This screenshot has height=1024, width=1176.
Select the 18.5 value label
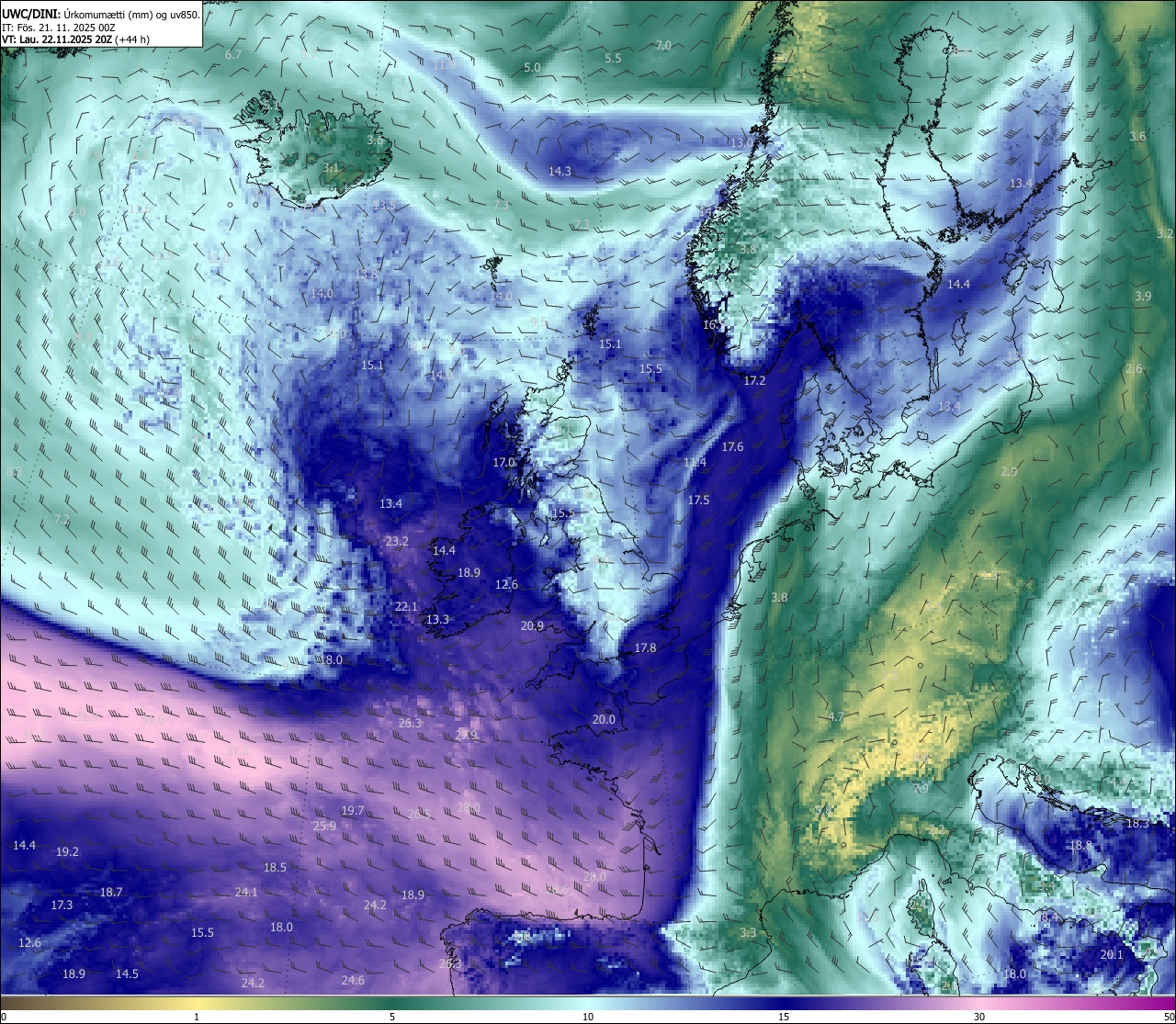coord(275,867)
